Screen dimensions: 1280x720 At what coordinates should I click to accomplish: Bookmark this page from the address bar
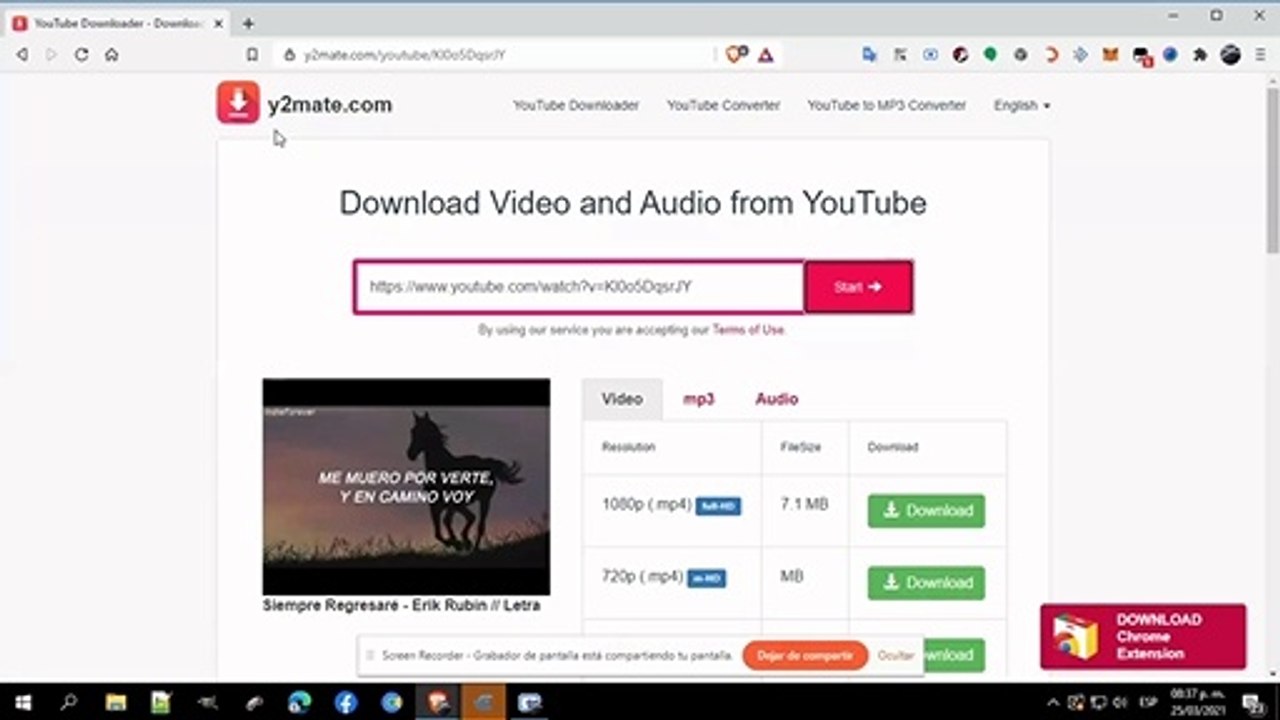252,55
